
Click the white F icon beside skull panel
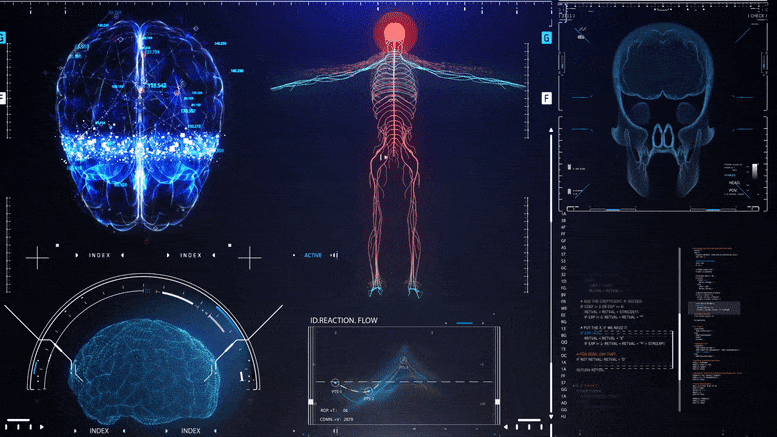[x=547, y=98]
